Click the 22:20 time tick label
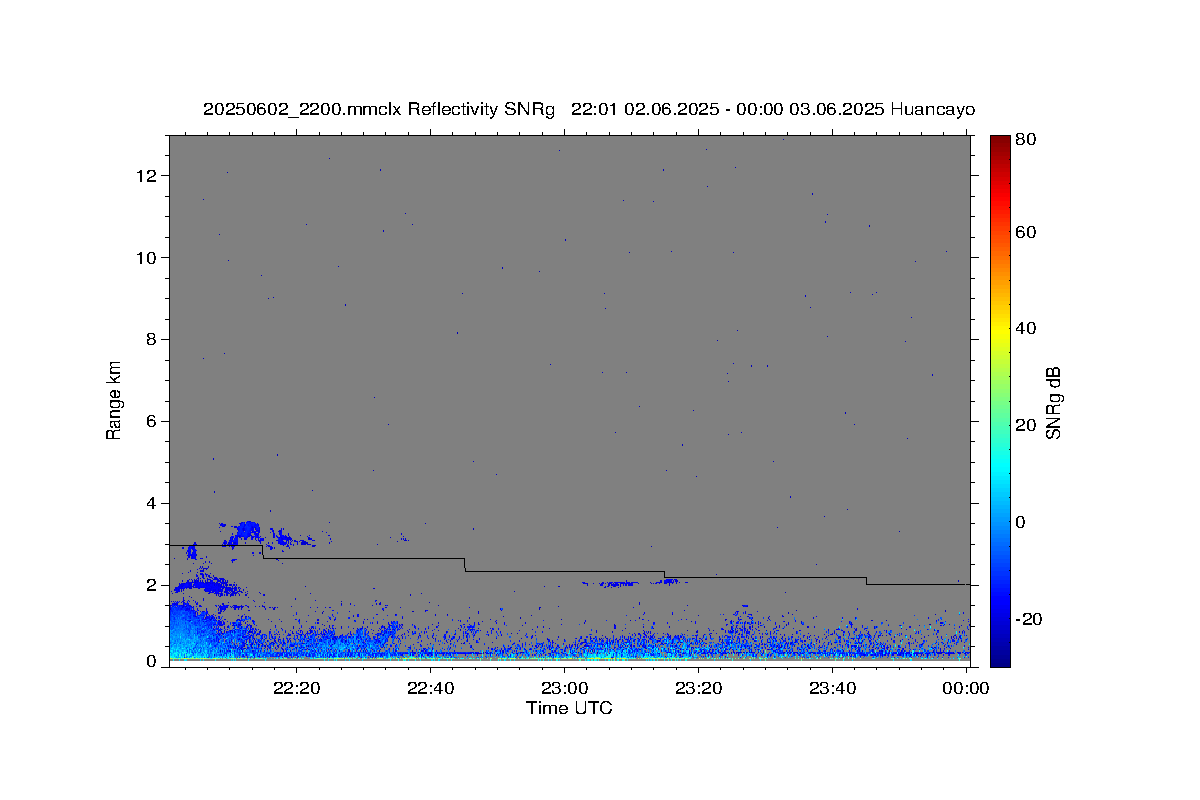This screenshot has height=800, width=1200. (x=297, y=688)
